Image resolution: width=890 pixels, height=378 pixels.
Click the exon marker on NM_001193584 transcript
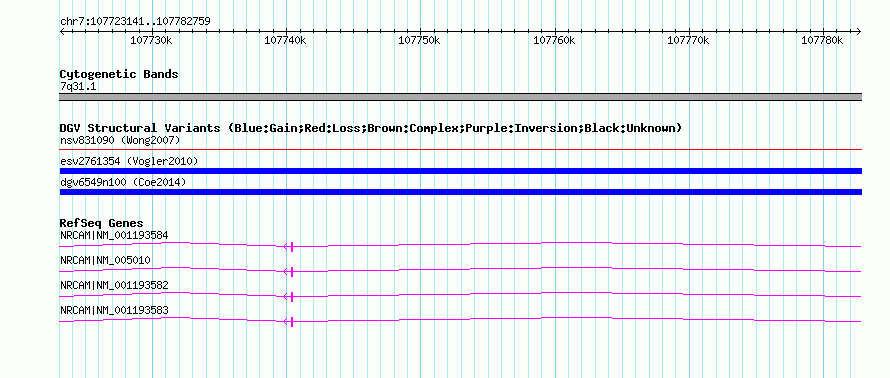(291, 246)
